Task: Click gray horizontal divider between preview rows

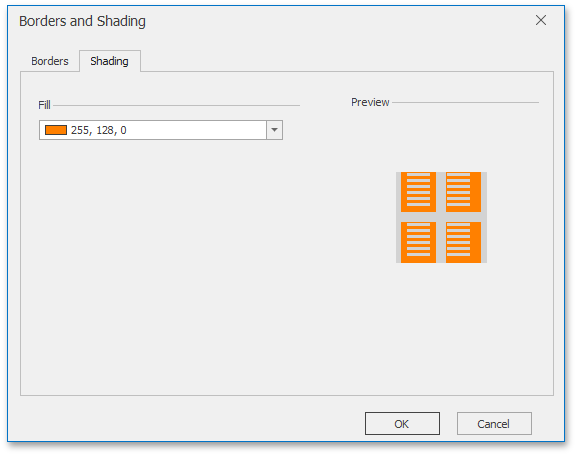Action: tap(441, 217)
